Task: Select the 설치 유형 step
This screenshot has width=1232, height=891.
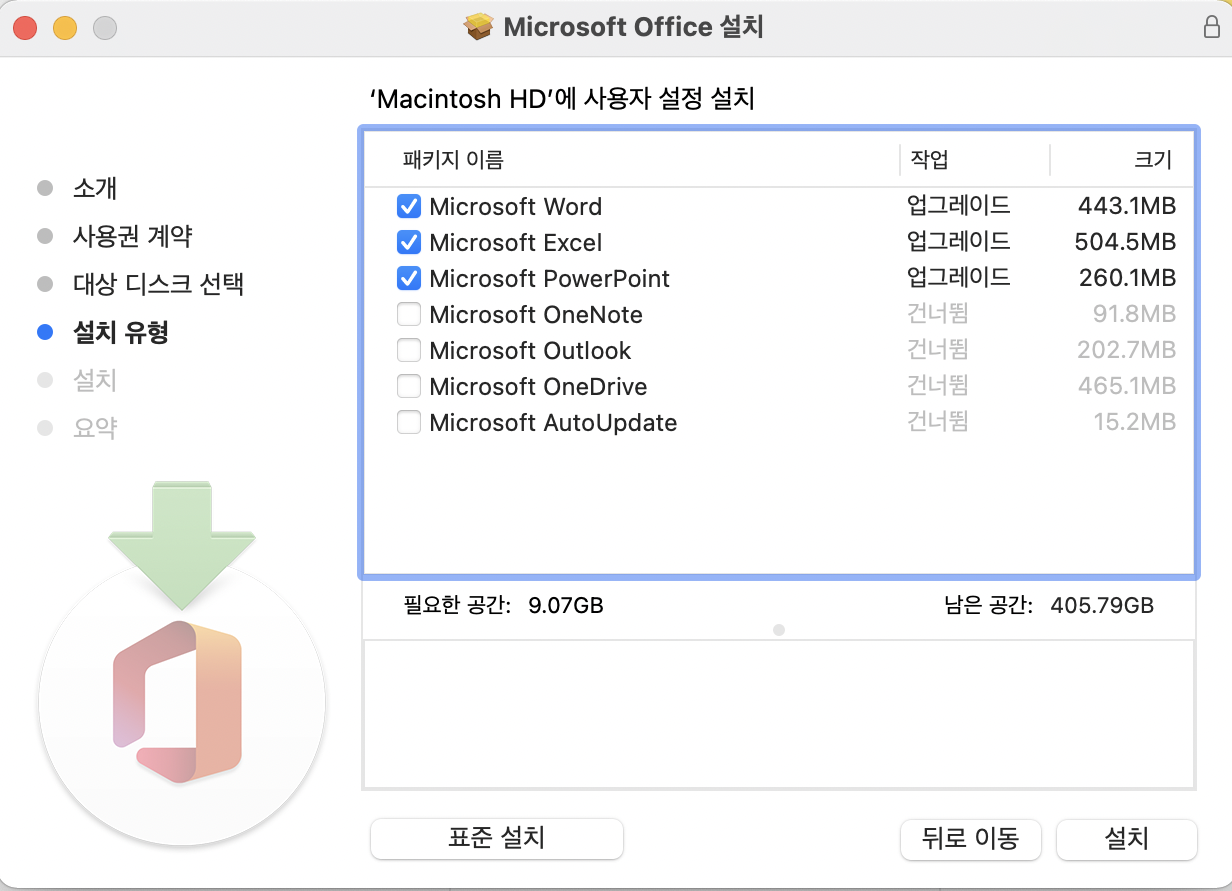Action: pyautogui.click(x=120, y=332)
